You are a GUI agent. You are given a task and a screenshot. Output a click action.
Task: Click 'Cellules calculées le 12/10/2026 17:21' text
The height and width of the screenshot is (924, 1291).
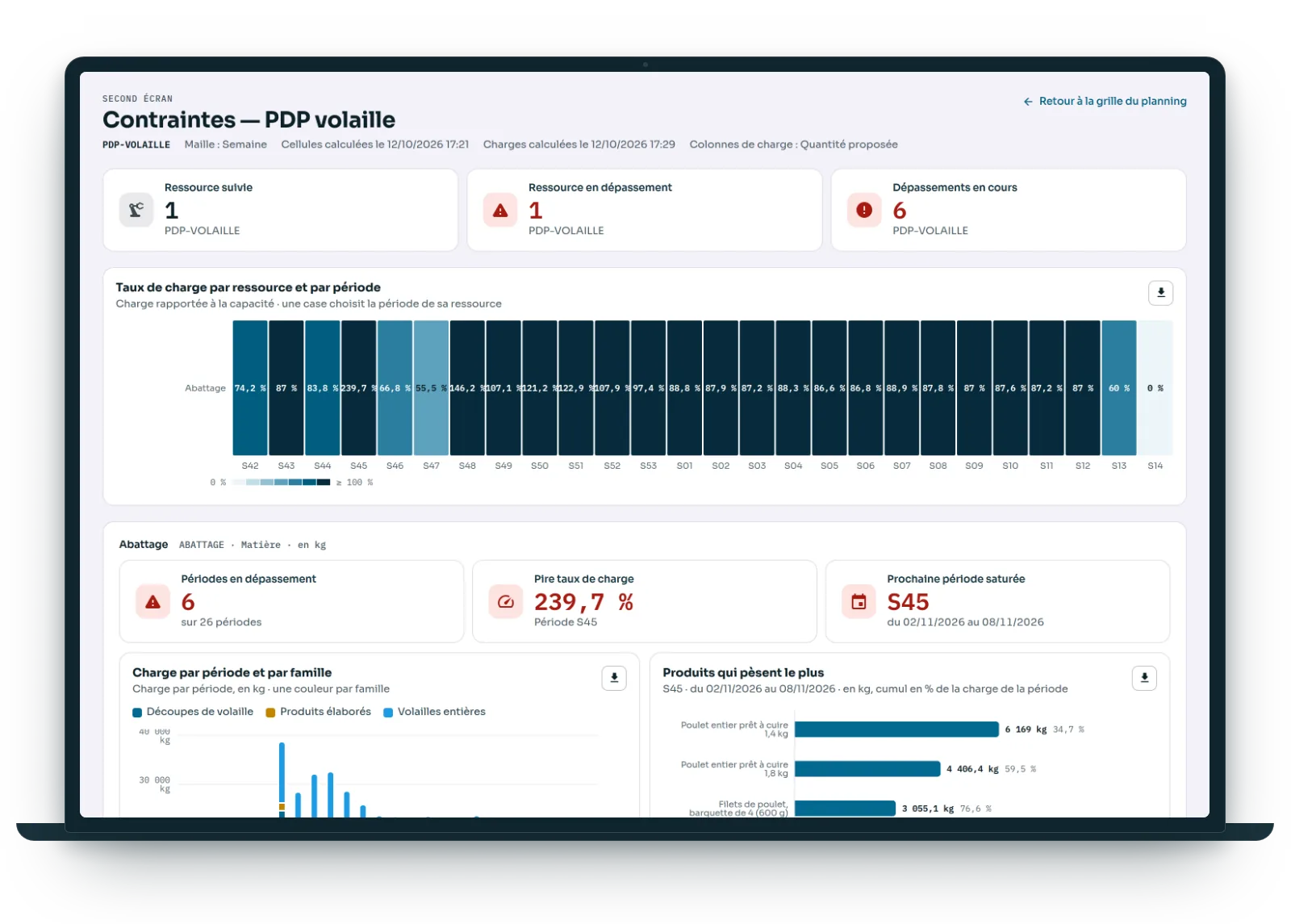[374, 144]
